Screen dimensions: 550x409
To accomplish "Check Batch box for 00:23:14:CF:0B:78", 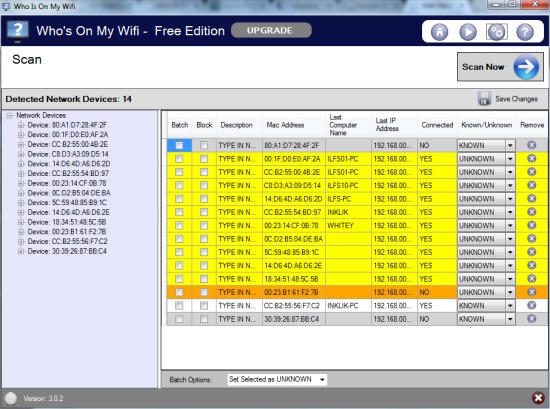I will point(179,225).
